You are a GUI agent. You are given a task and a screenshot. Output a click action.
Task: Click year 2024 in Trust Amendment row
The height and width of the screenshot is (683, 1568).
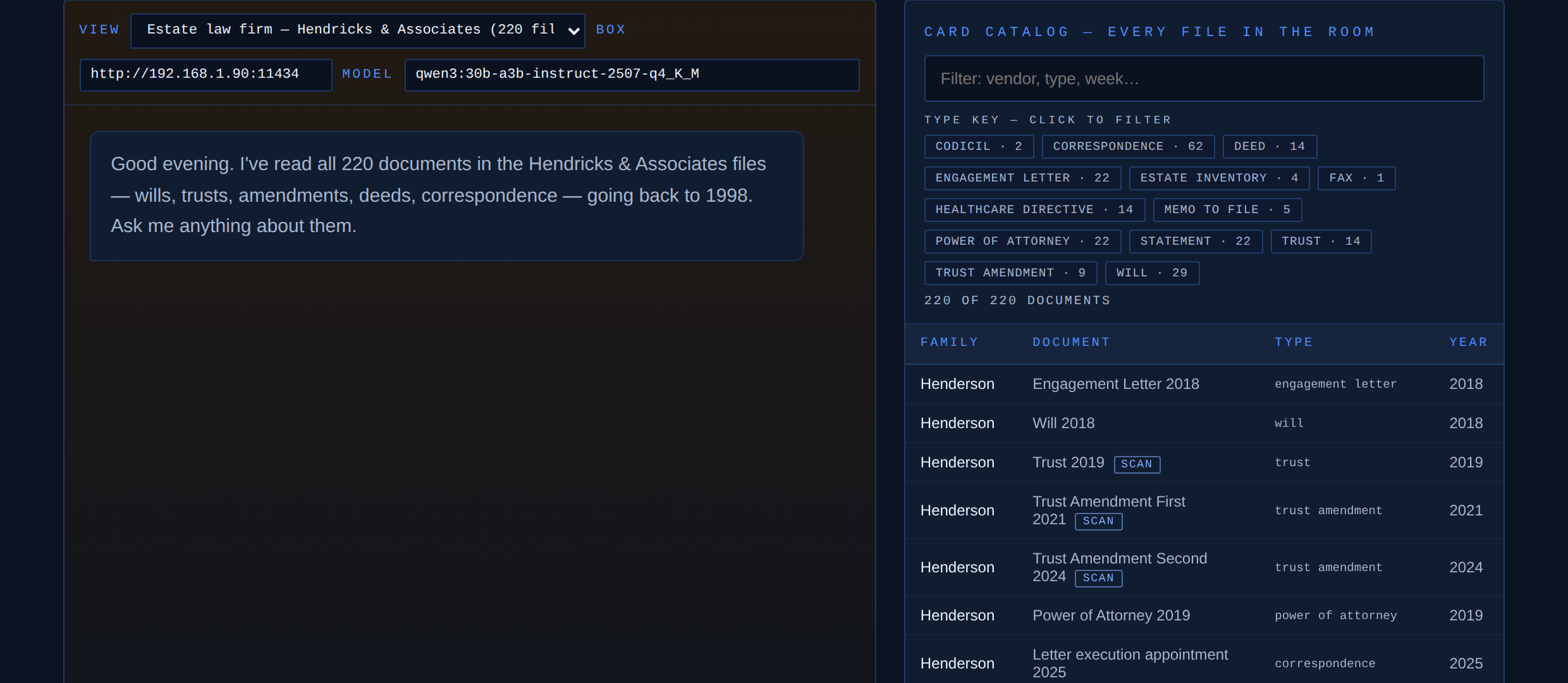point(1466,567)
